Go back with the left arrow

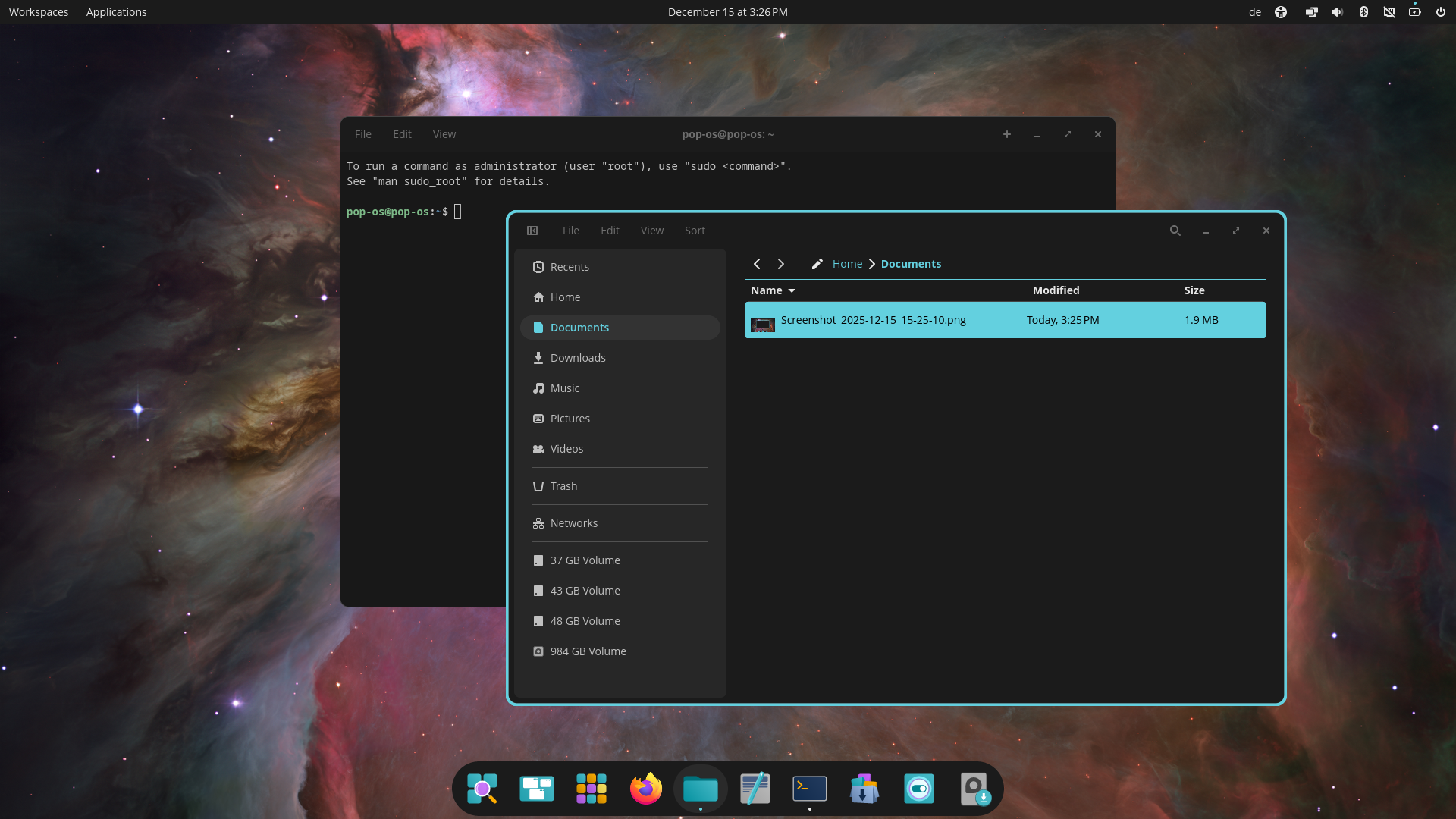(x=757, y=264)
